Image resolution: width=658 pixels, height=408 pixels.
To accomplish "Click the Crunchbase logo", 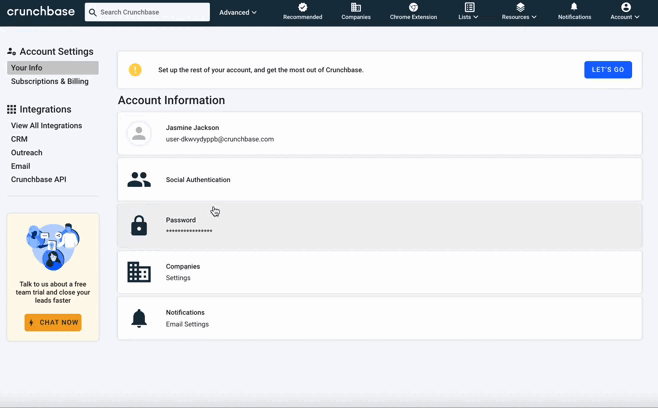I will tap(41, 12).
